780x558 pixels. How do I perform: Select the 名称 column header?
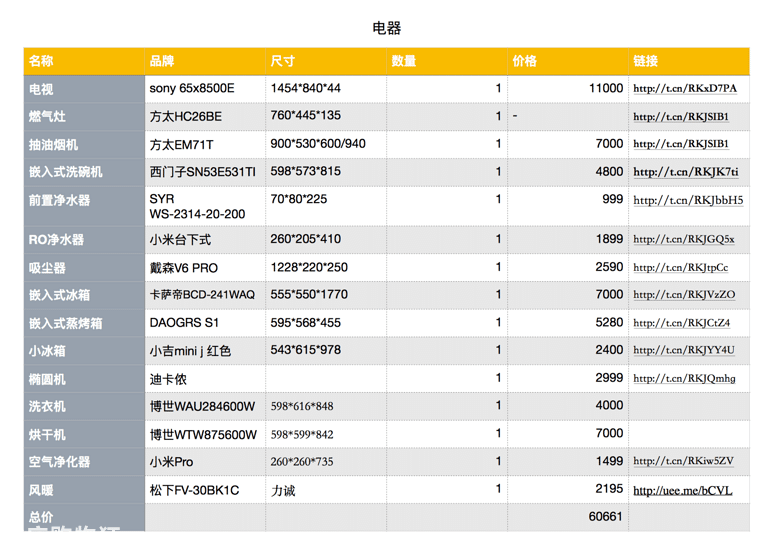(84, 61)
